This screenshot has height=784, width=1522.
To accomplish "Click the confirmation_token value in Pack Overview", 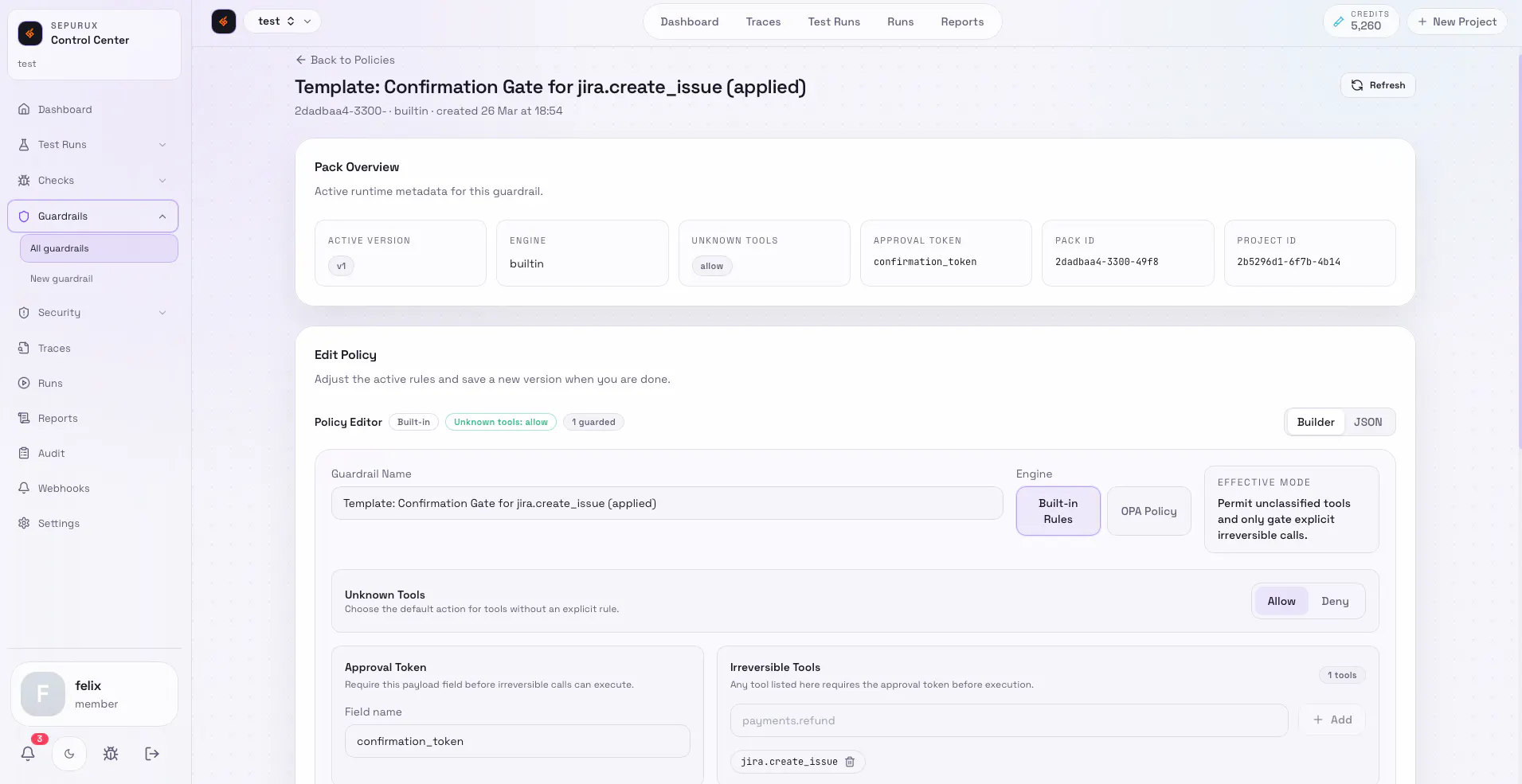I will point(925,262).
